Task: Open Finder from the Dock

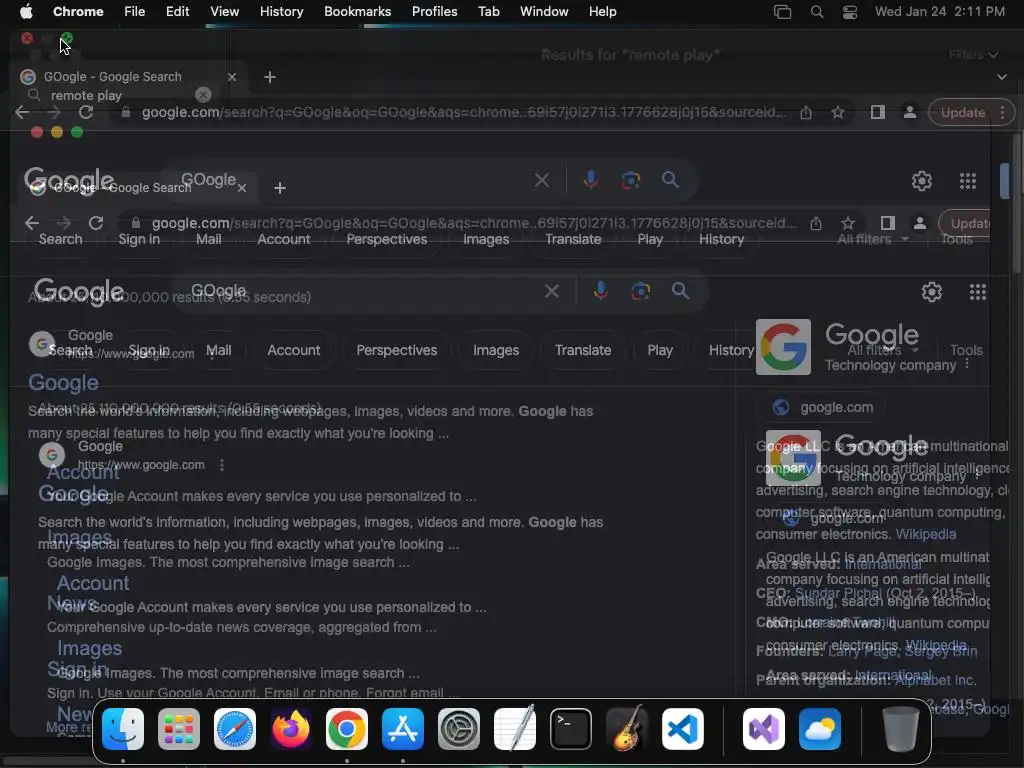Action: (123, 729)
